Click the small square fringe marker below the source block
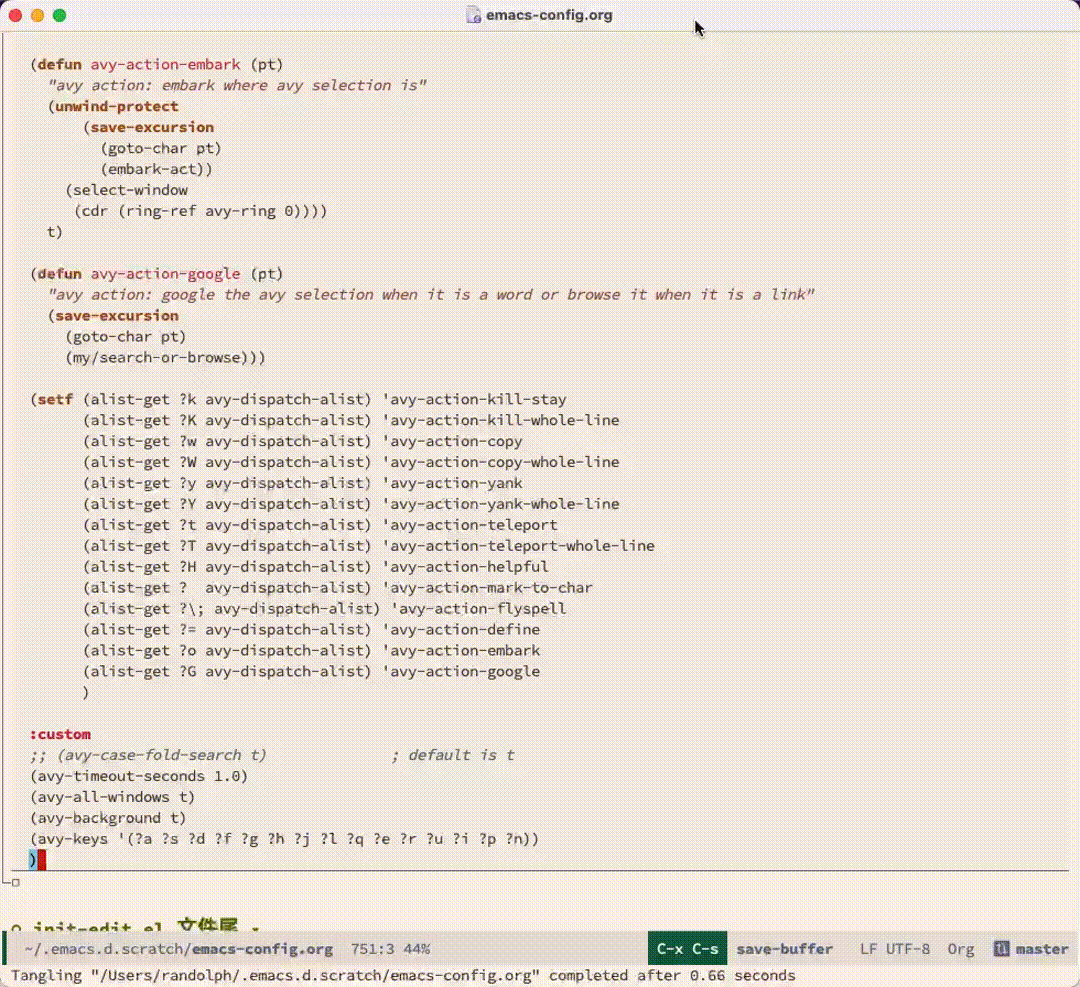The width and height of the screenshot is (1080, 987). (15, 882)
